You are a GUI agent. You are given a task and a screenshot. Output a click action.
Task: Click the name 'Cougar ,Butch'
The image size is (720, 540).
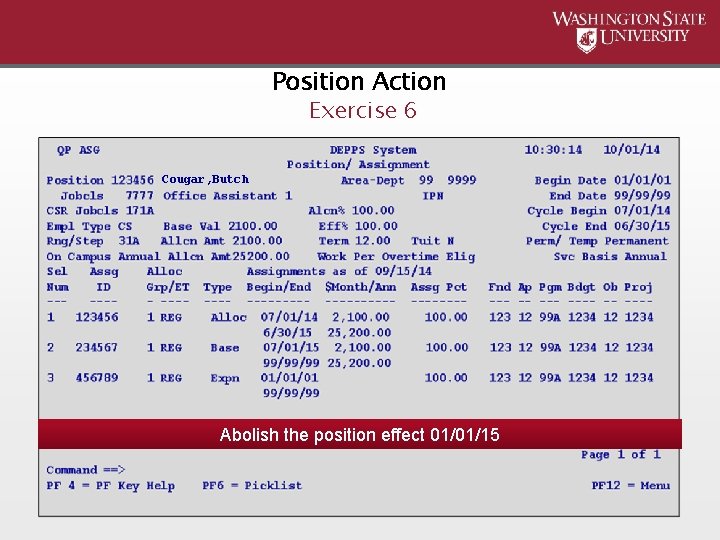click(x=205, y=179)
